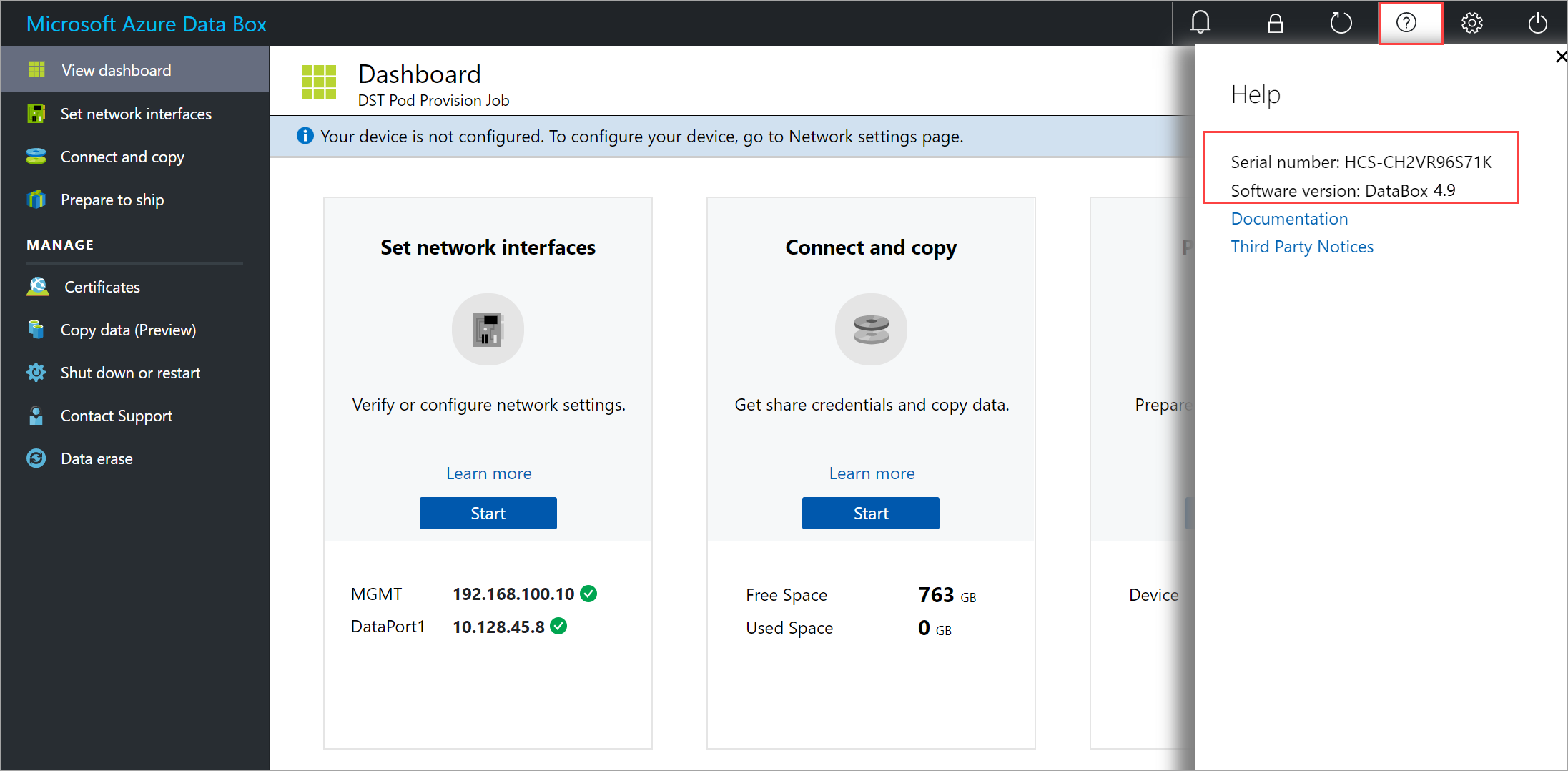
Task: Open Prepare to ship page
Action: [112, 200]
